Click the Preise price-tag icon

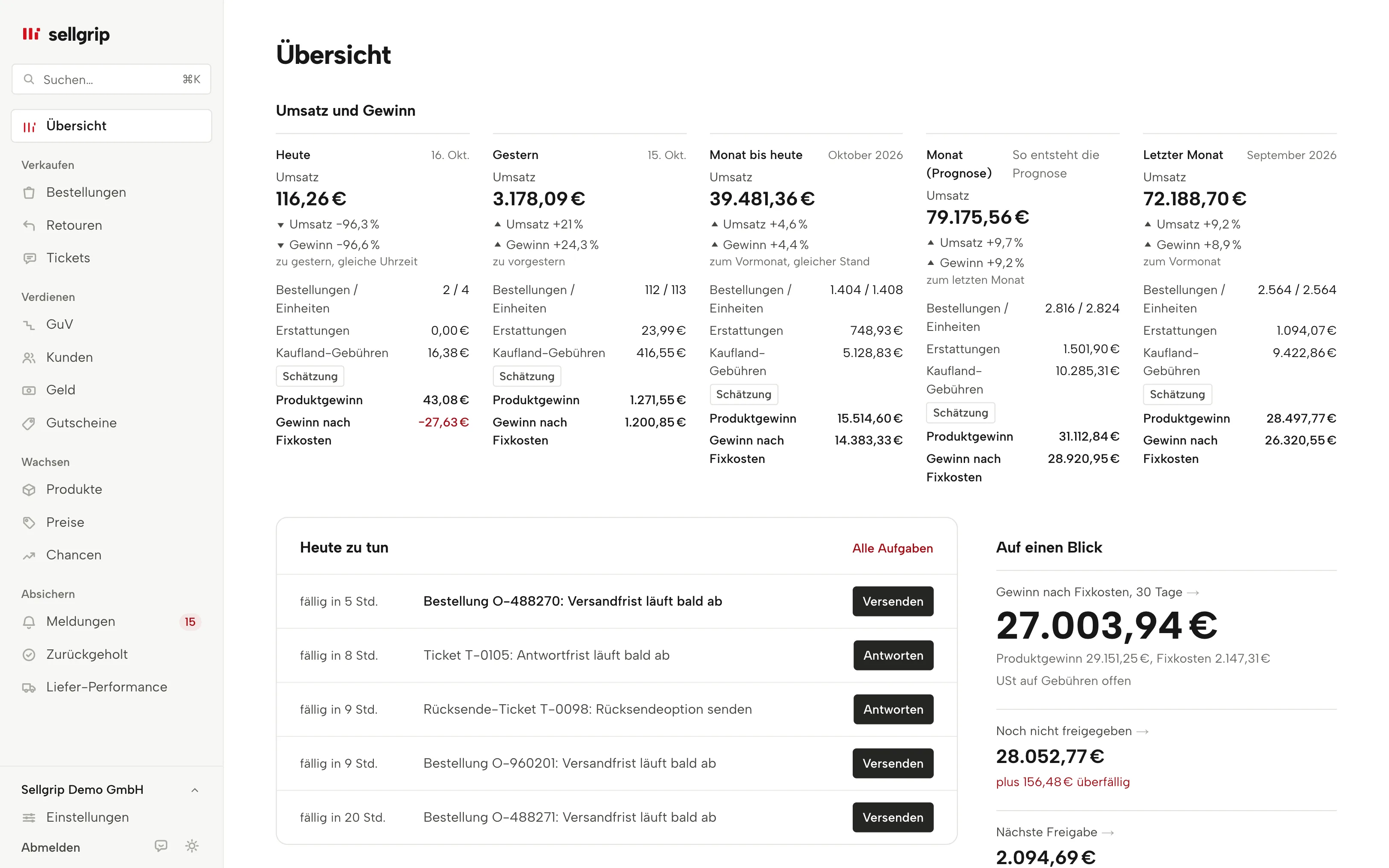click(29, 523)
